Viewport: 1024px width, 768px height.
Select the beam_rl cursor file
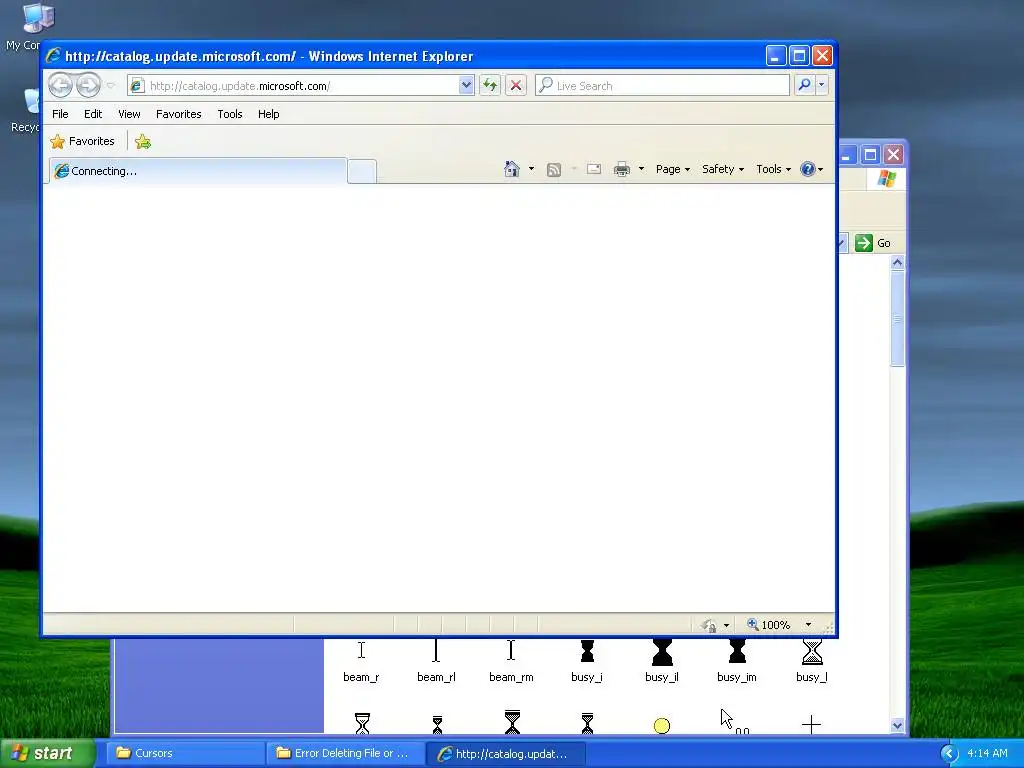[436, 661]
